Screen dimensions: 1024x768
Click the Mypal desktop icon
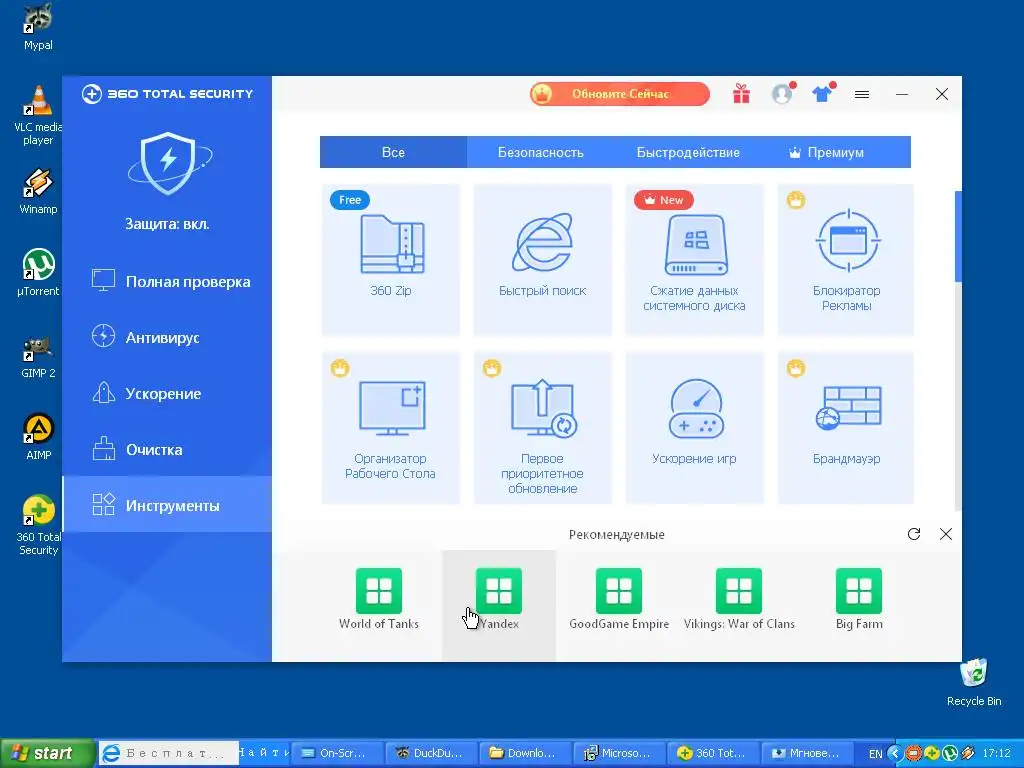pos(38,27)
